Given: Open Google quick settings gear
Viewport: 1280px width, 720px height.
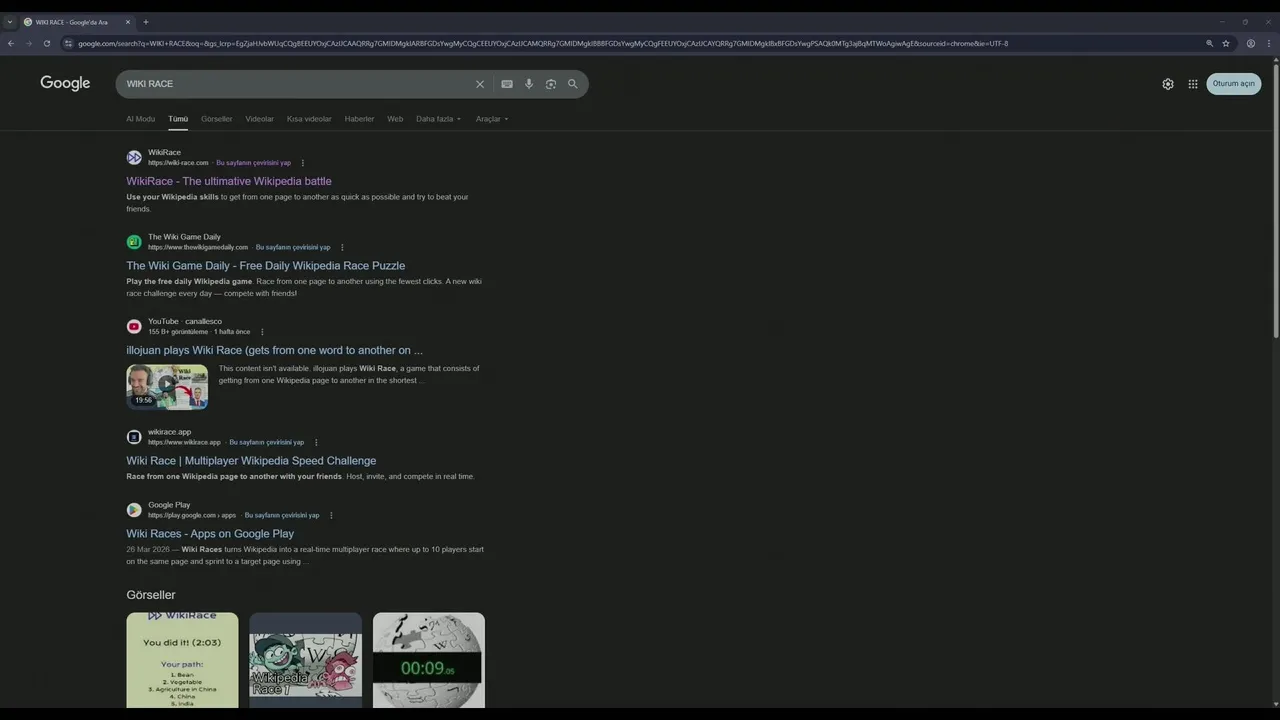Looking at the screenshot, I should coord(1168,84).
